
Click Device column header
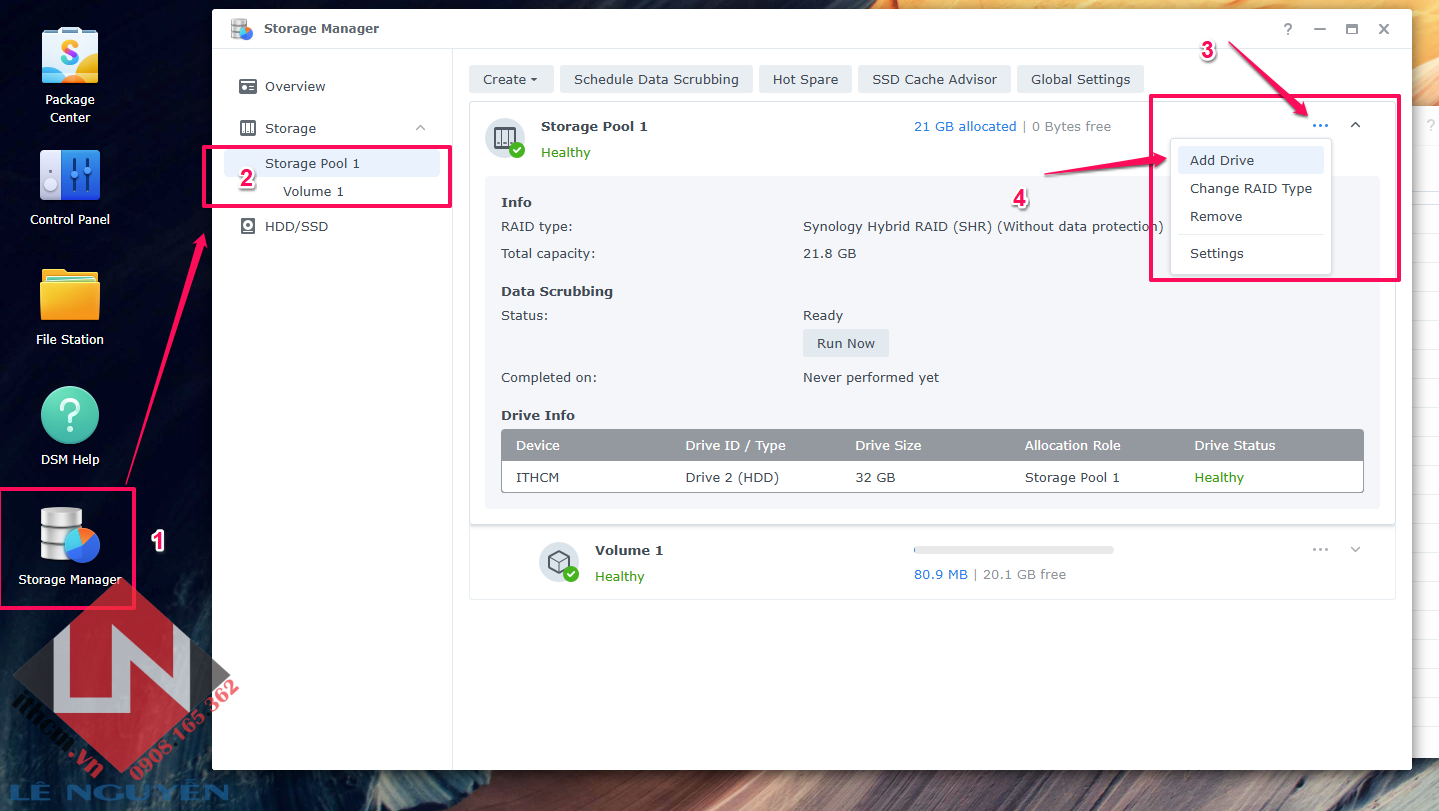click(538, 445)
